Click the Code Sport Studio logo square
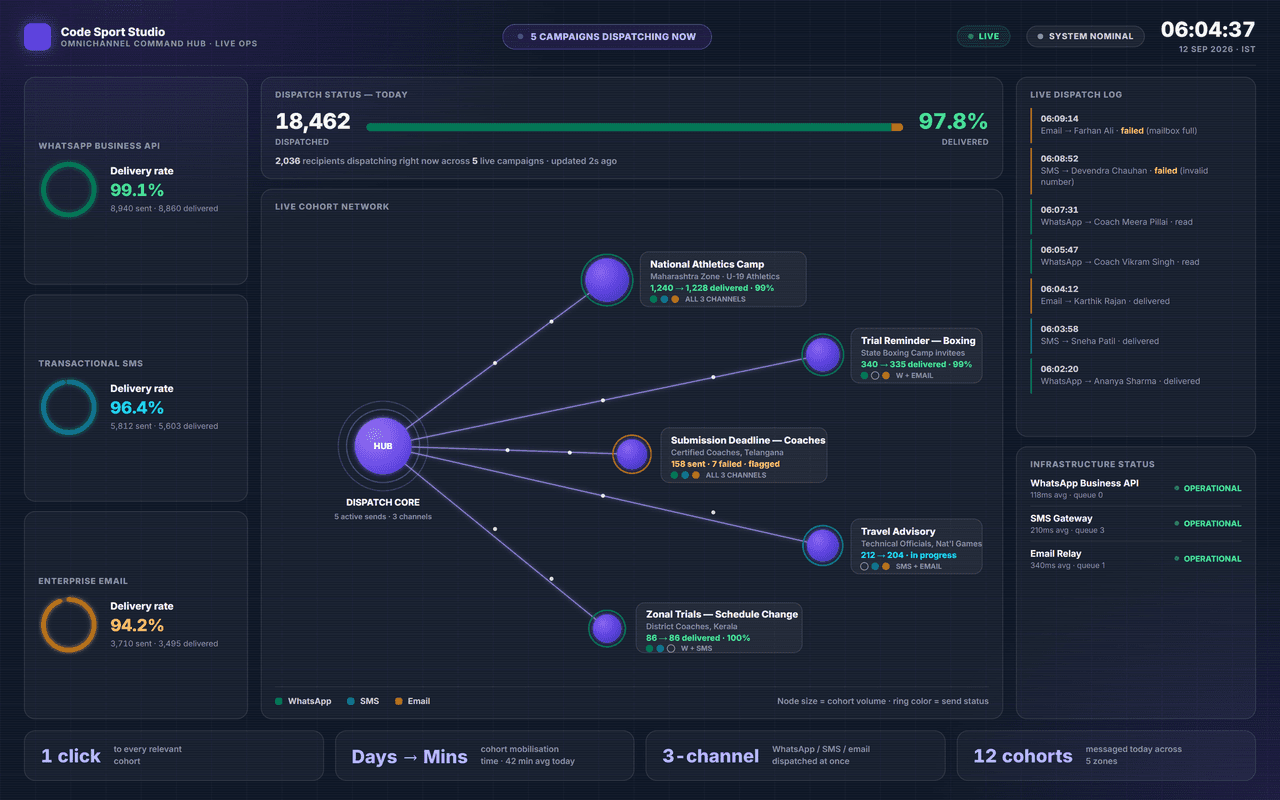 click(37, 38)
